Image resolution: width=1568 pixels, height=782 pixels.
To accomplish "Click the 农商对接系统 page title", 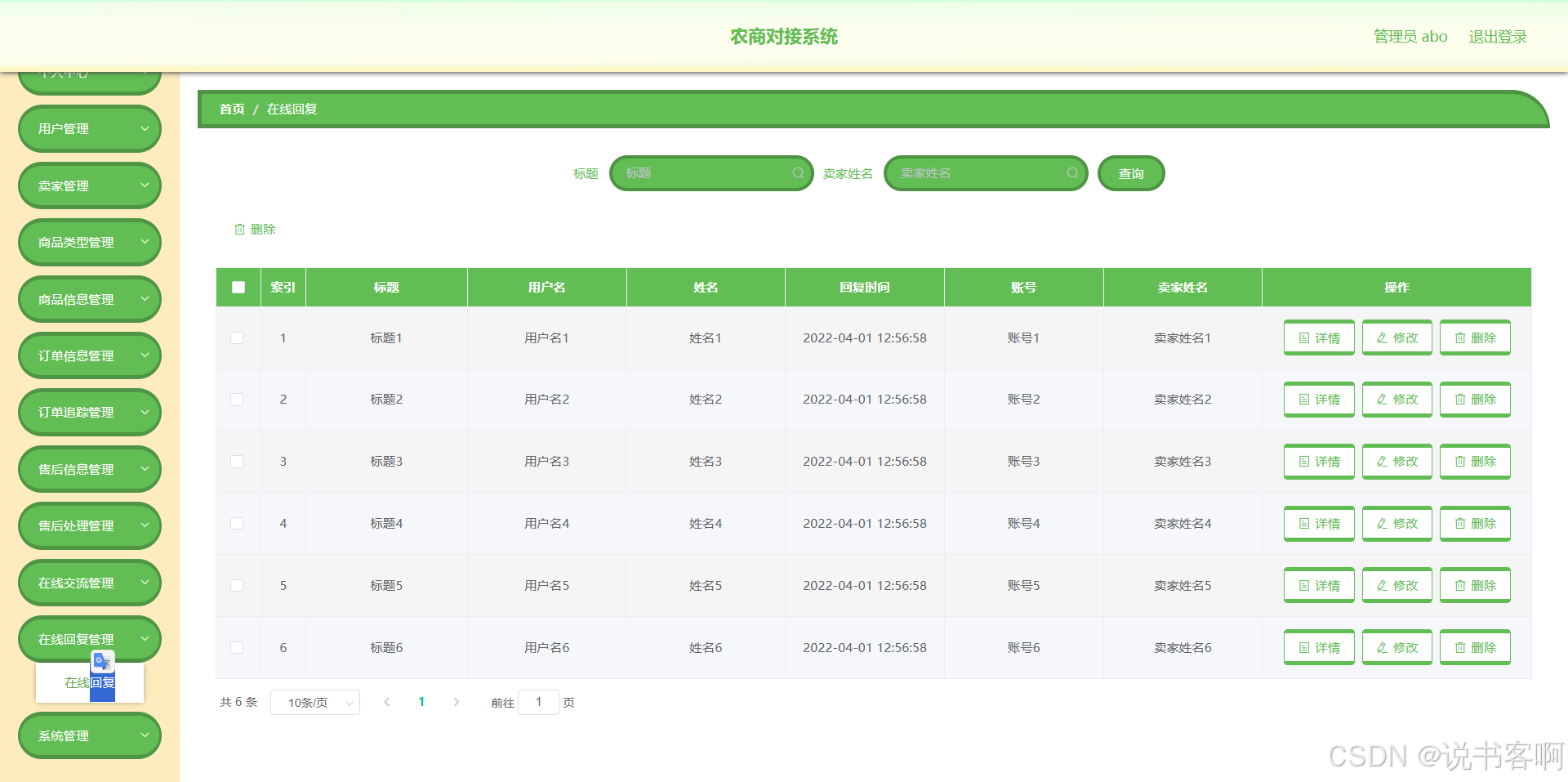I will coord(784,37).
